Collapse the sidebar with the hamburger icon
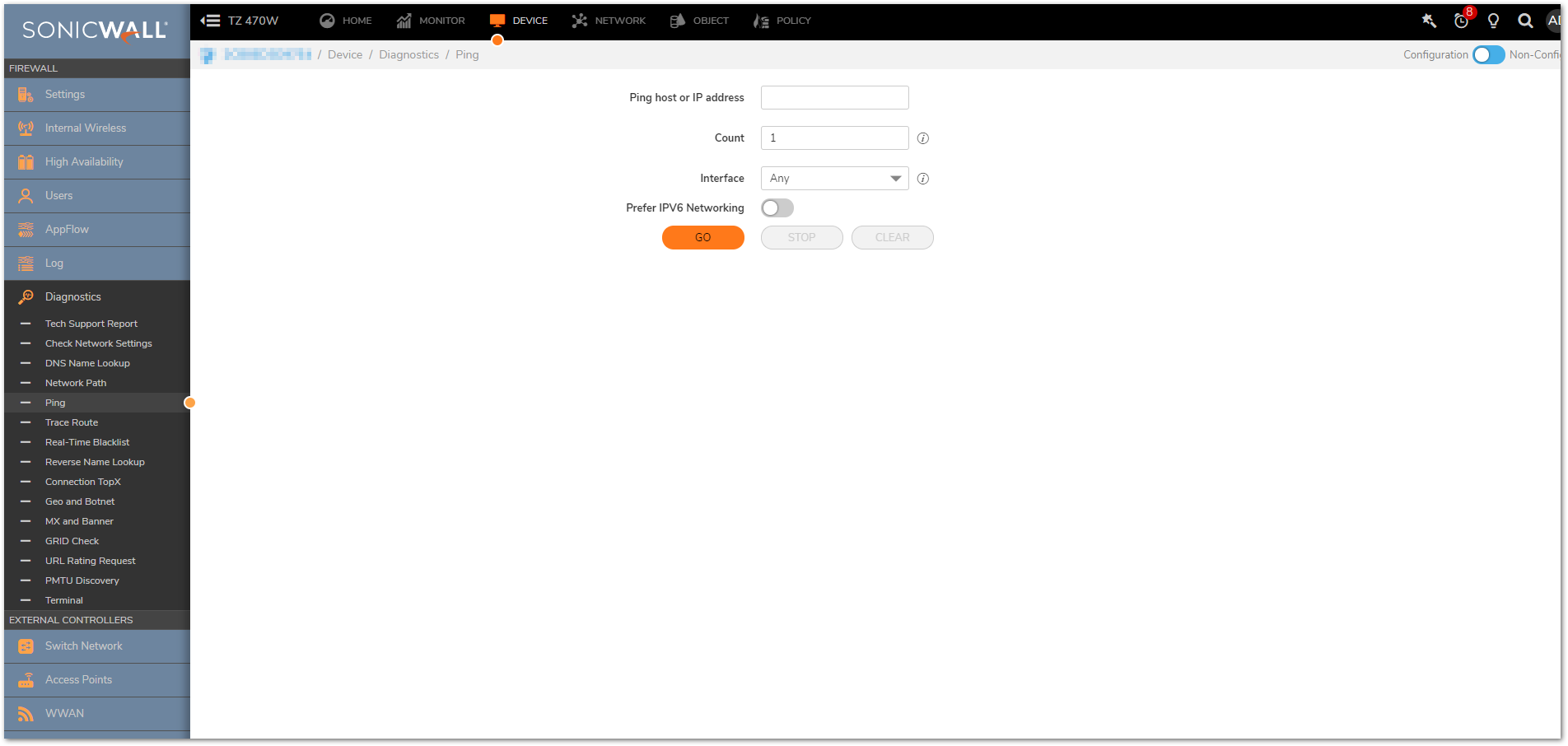The height and width of the screenshot is (746, 1568). [x=210, y=21]
